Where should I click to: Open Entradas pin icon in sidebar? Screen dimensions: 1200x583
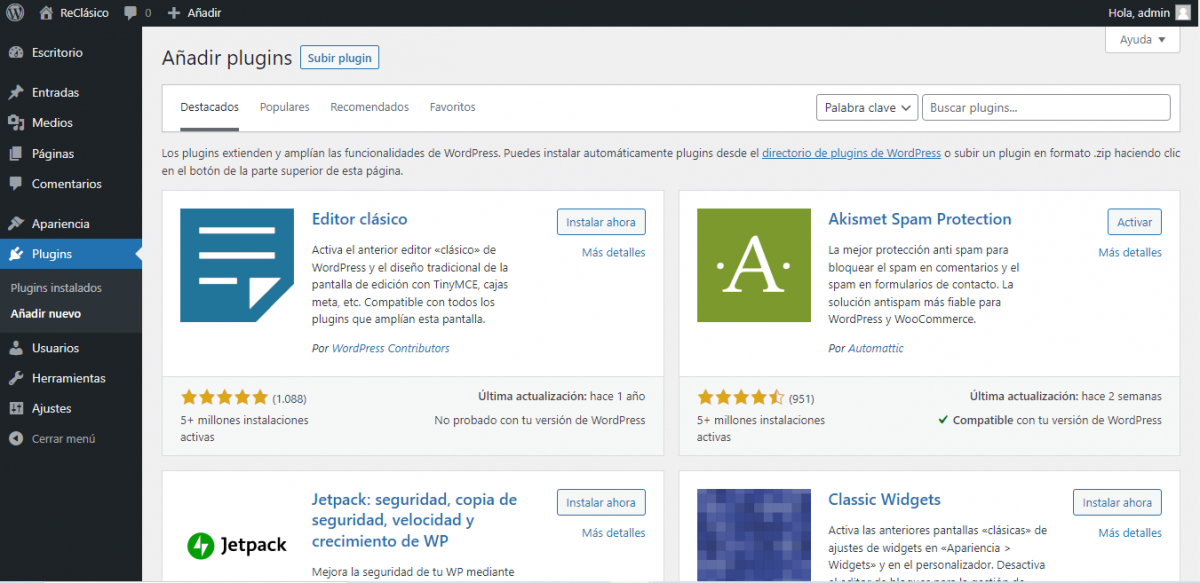click(x=16, y=92)
